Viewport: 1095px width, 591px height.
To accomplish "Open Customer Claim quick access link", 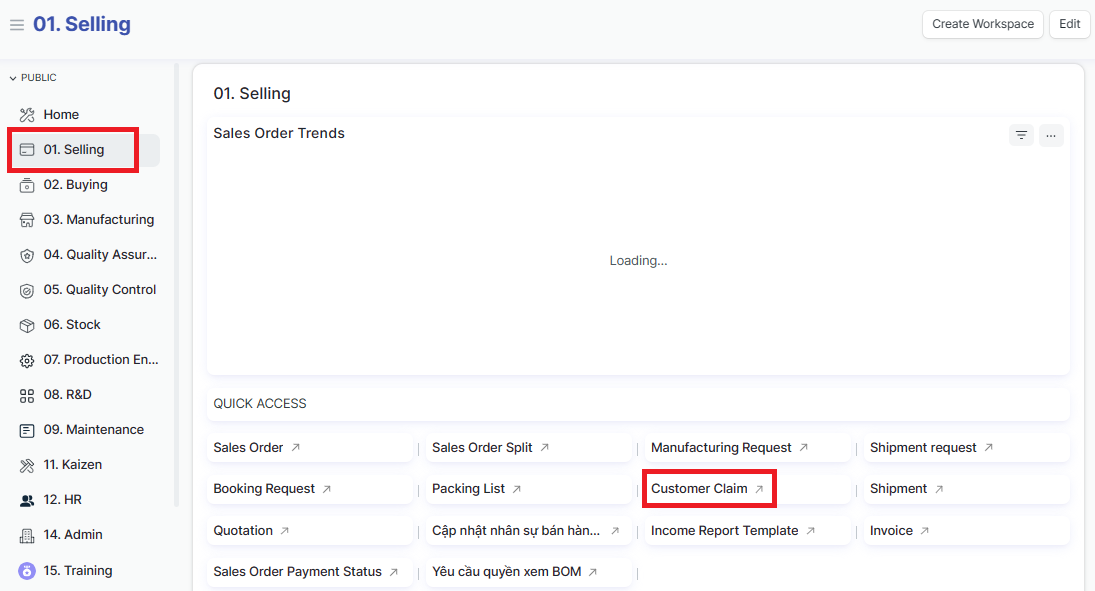I will (699, 489).
